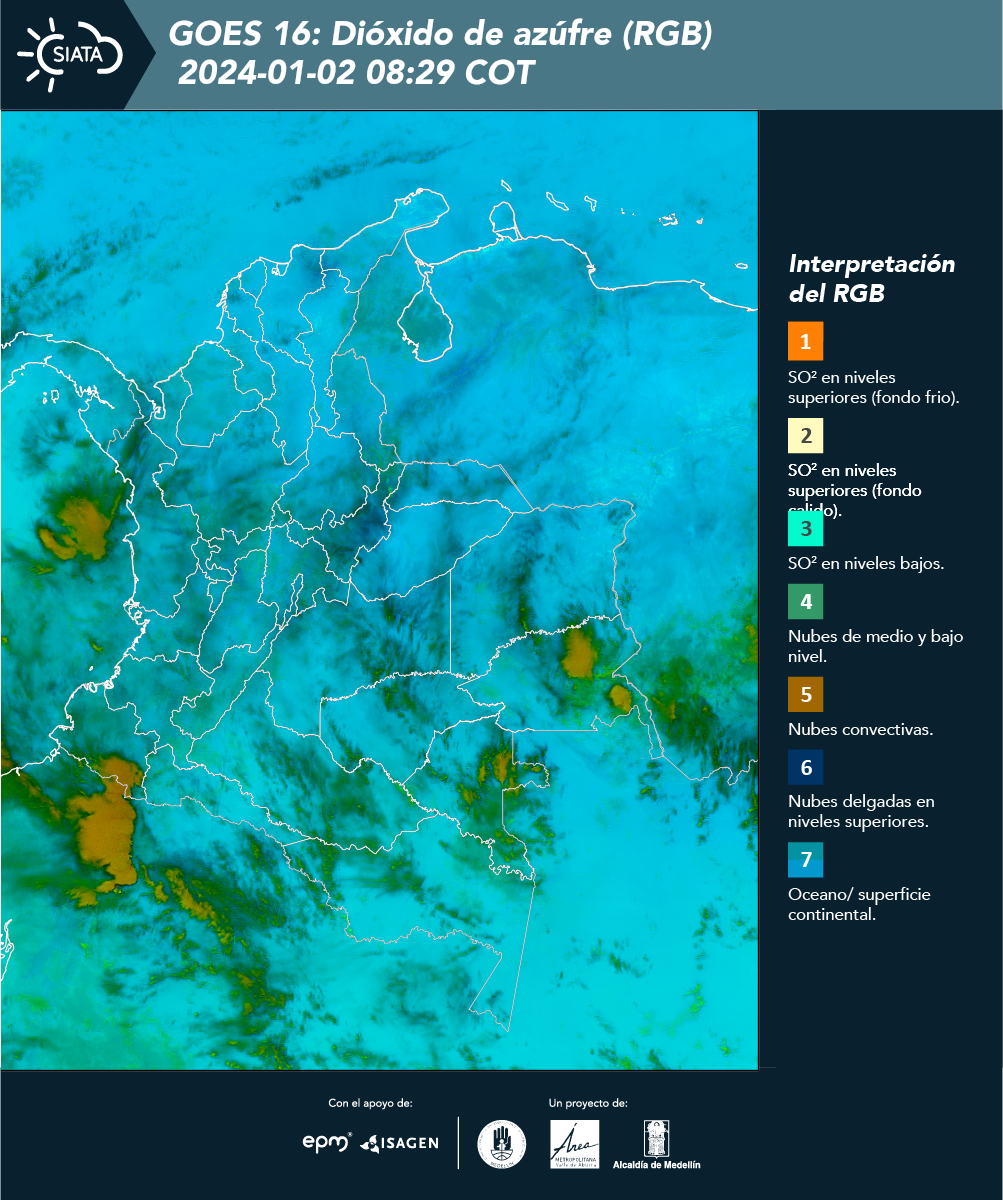The height and width of the screenshot is (1200, 1003).
Task: Click "Oceano/ superficie continental." label
Action: click(x=859, y=904)
